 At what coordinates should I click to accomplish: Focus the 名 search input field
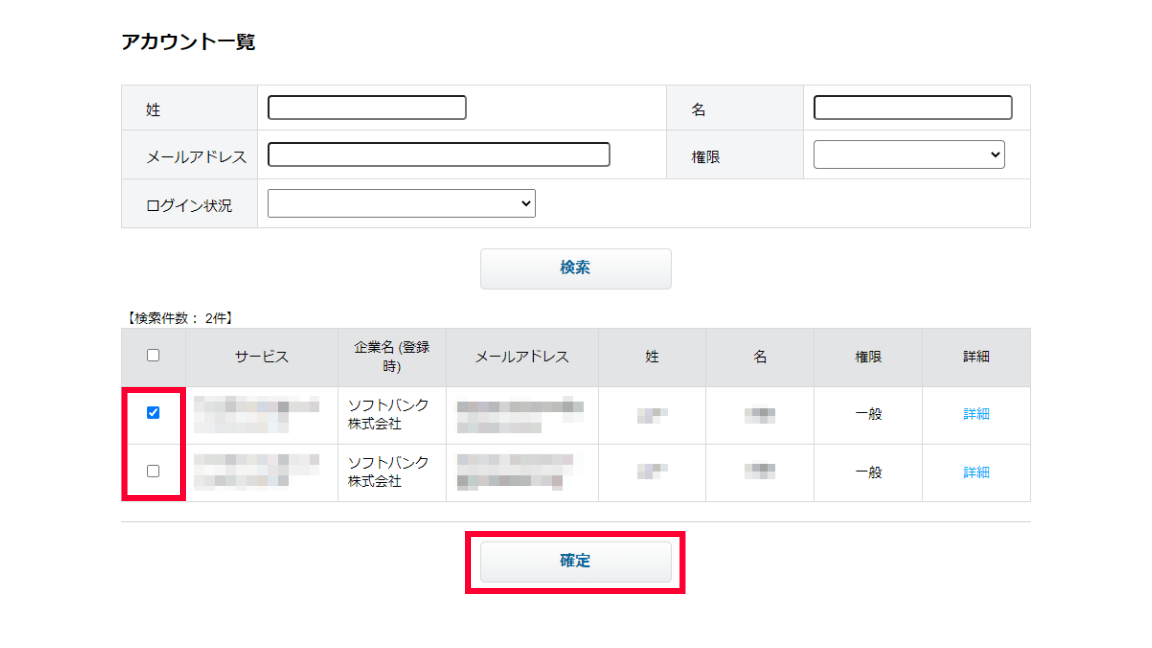click(912, 108)
